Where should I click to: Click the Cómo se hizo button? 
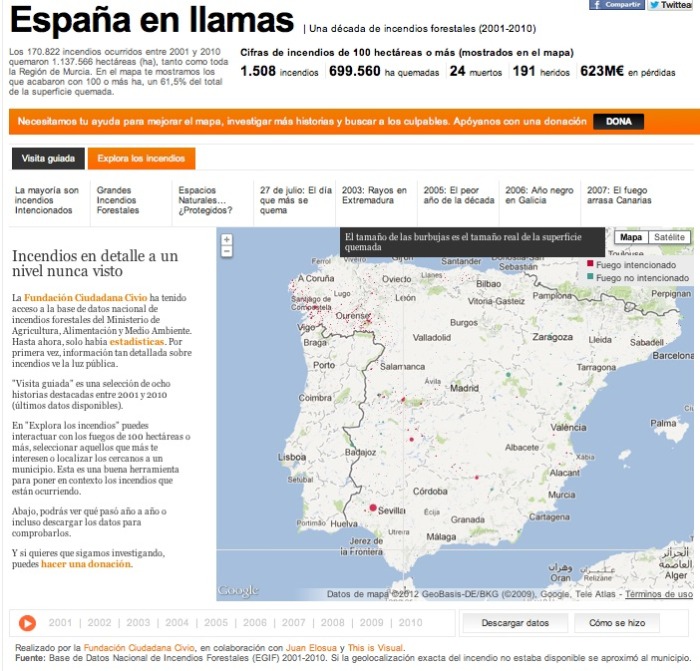coord(617,623)
